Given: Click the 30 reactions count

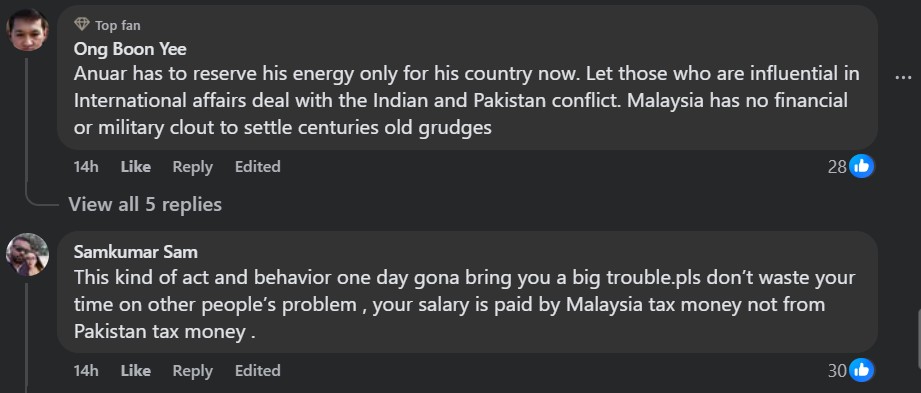Looking at the screenshot, I should (837, 371).
